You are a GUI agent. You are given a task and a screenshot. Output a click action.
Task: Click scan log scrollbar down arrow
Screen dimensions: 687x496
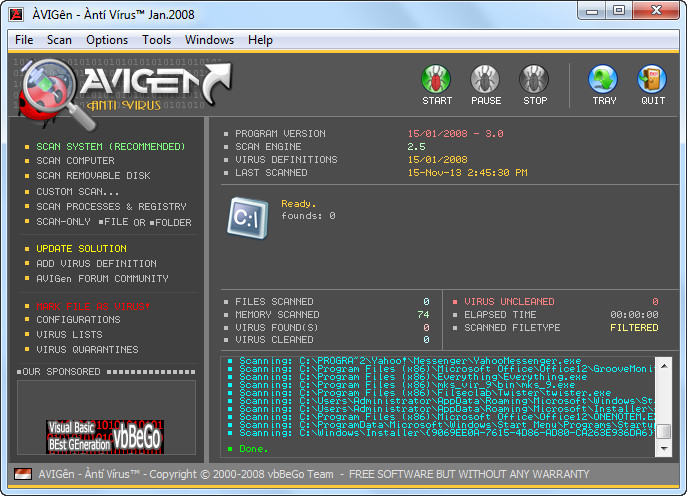click(x=664, y=449)
